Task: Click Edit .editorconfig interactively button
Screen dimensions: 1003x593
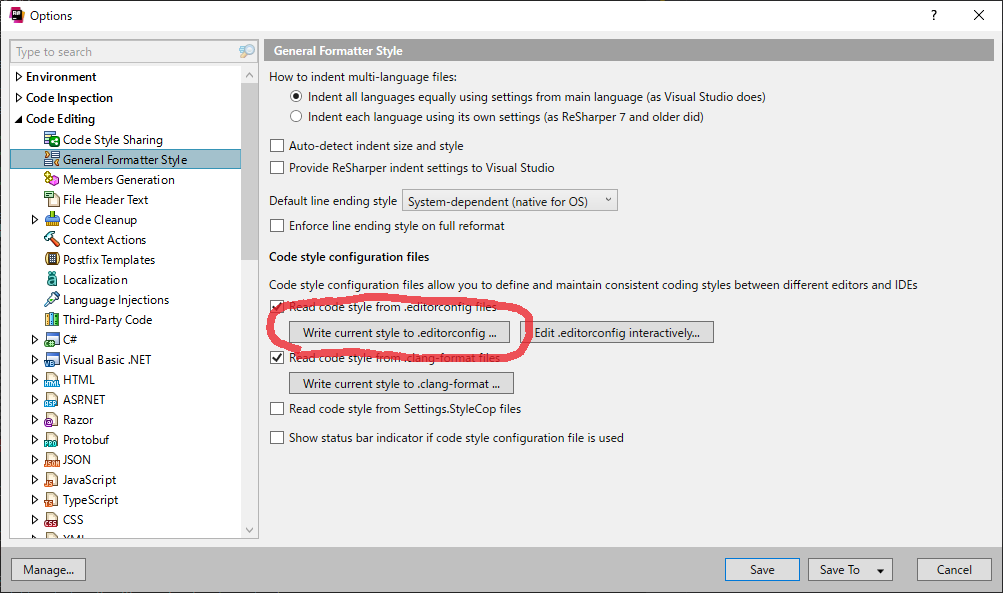Action: point(619,333)
